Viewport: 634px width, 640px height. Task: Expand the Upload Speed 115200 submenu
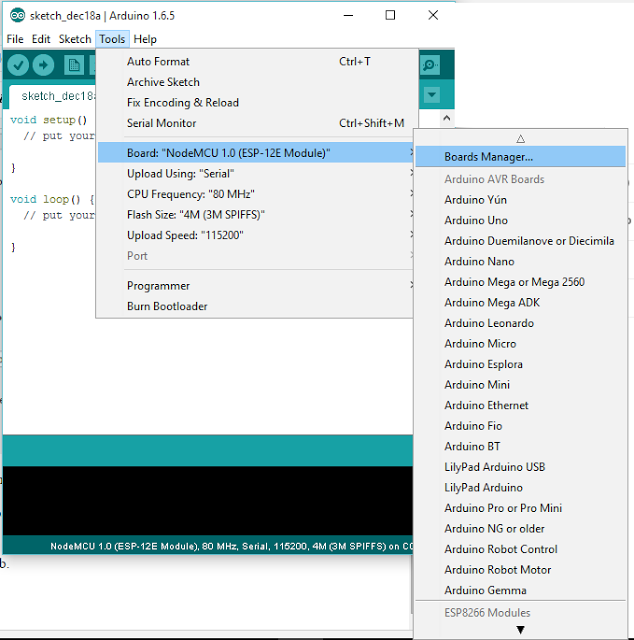(x=255, y=236)
